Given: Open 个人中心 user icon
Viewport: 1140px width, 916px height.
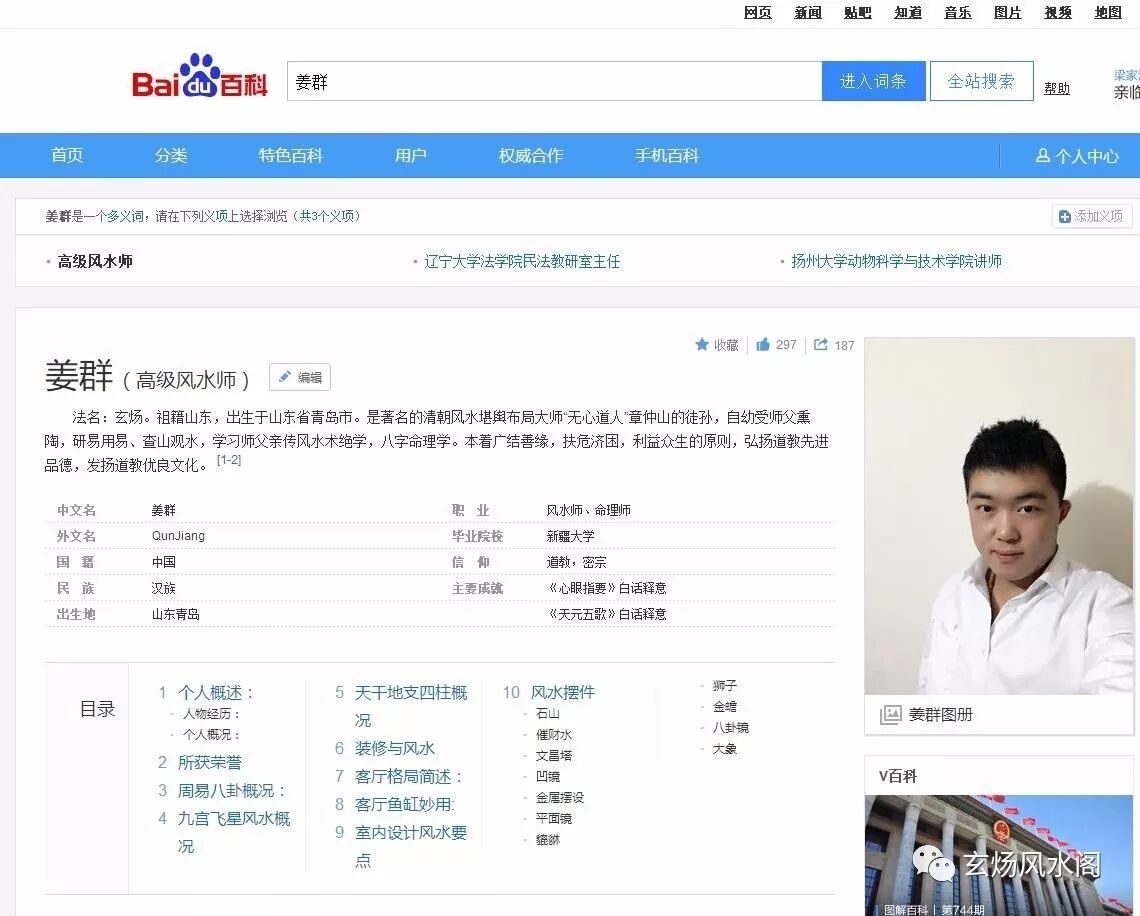Looking at the screenshot, I should click(x=1043, y=156).
